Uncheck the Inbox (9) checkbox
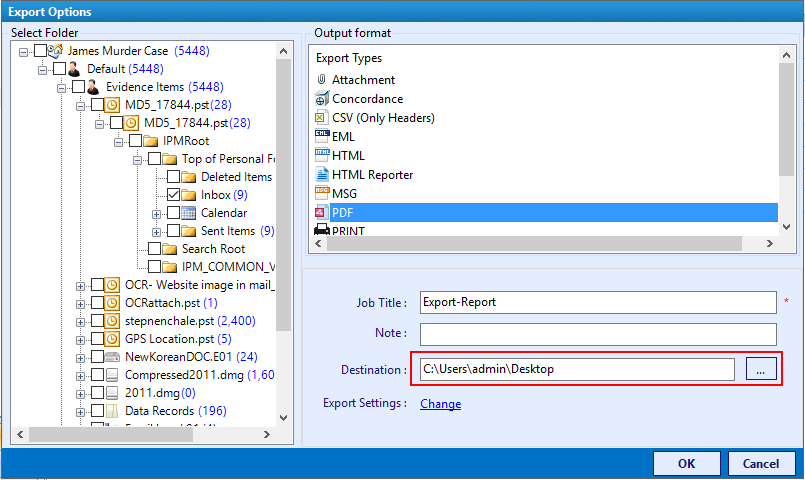Viewport: 805px width, 480px height. coord(174,195)
